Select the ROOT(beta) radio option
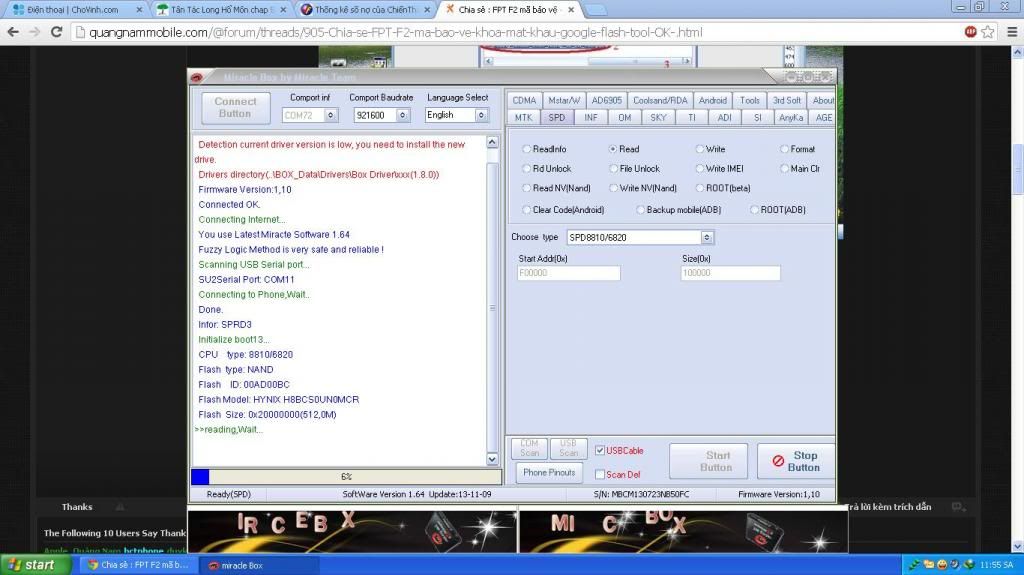The image size is (1024, 575). point(699,188)
